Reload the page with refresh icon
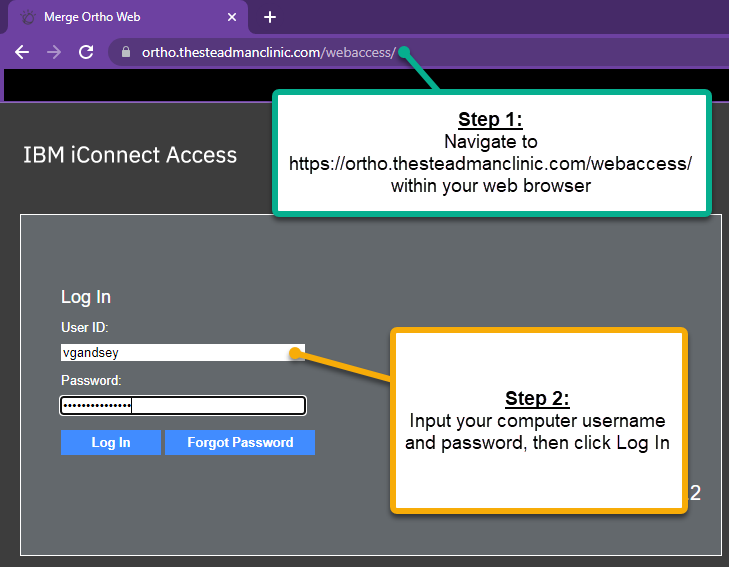The width and height of the screenshot is (729, 567). (86, 52)
